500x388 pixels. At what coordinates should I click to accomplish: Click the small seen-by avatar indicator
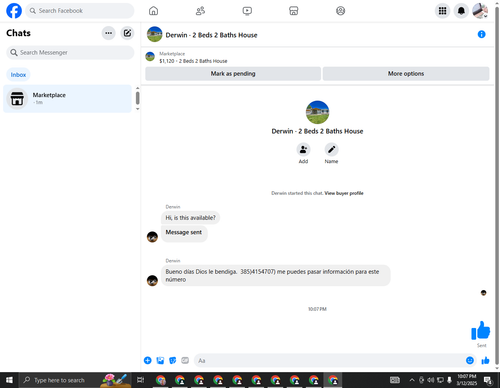[x=483, y=293]
